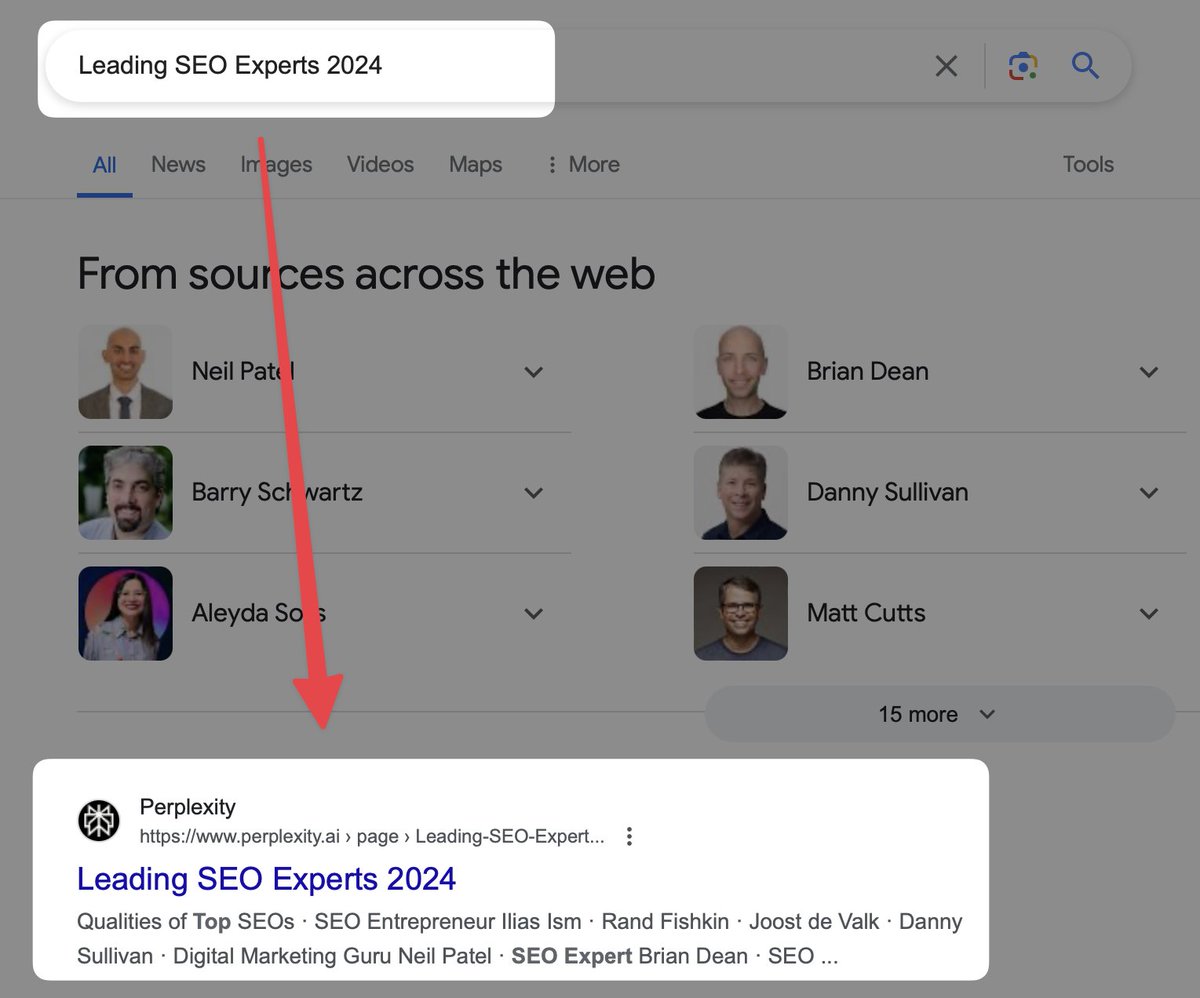Open the three-dot options next to Perplexity URL
Image resolution: width=1200 pixels, height=998 pixels.
click(629, 836)
